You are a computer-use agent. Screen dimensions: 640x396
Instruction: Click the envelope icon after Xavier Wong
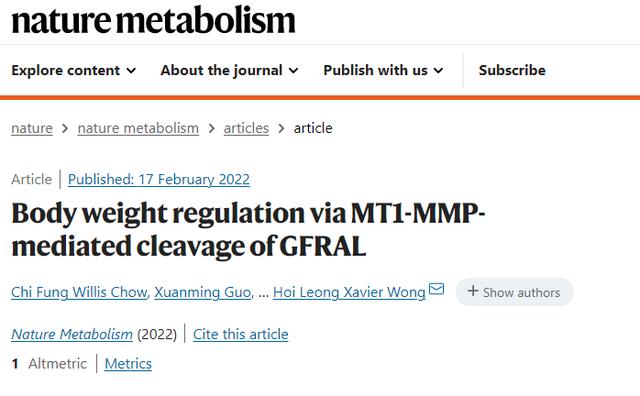pos(436,289)
